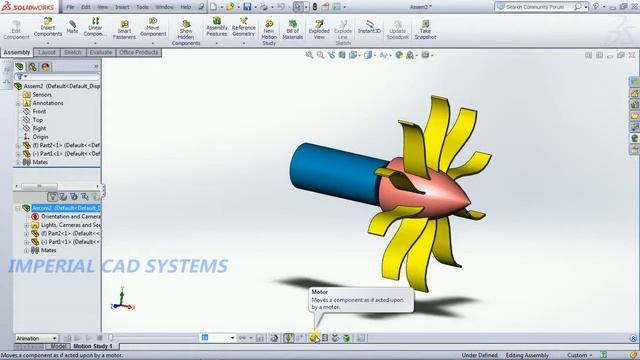
Task: Toggle AutoKey in the motion toolbar
Action: pyautogui.click(x=289, y=338)
